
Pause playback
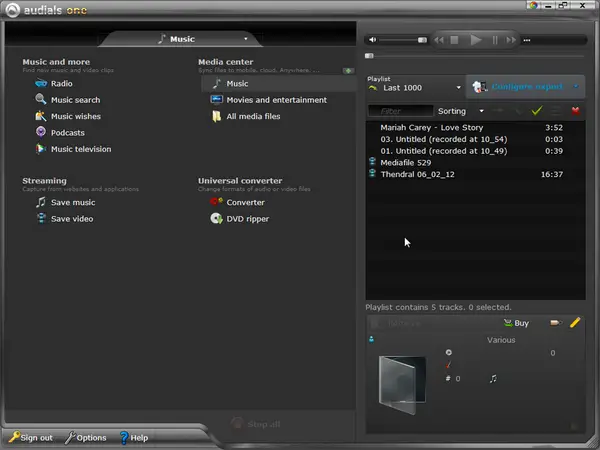[x=495, y=40]
